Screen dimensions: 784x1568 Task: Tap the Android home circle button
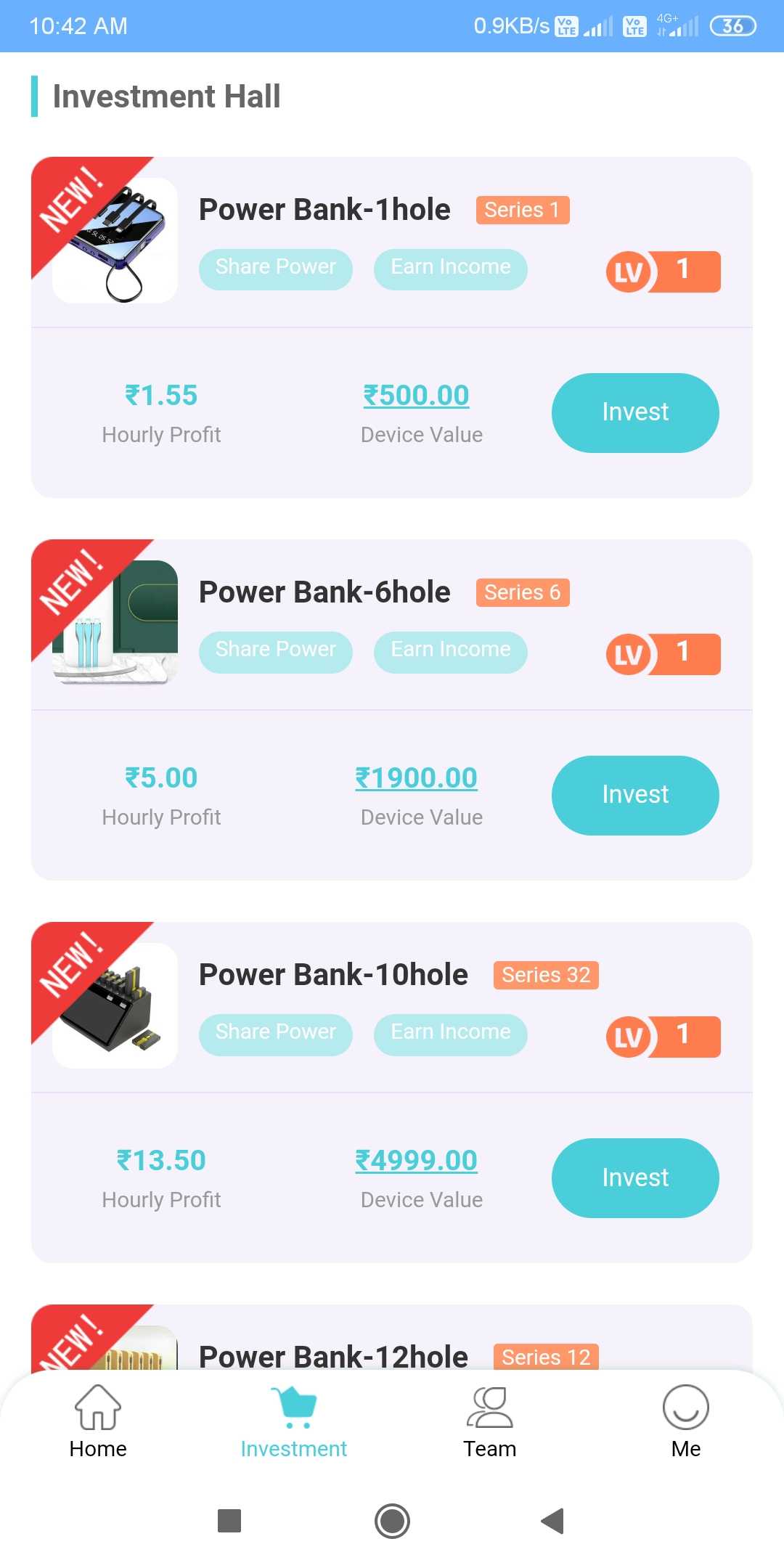pos(392,1521)
